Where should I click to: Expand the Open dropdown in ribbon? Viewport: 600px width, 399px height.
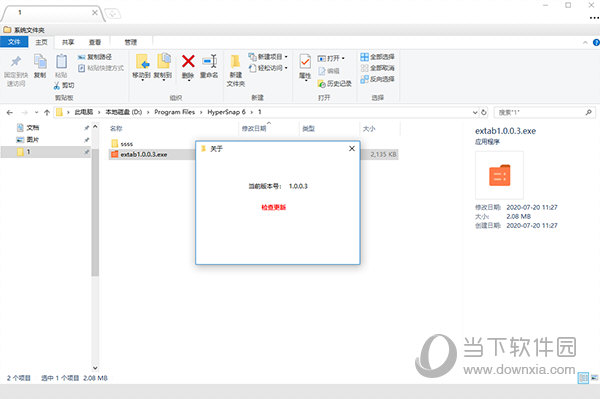pyautogui.click(x=331, y=58)
